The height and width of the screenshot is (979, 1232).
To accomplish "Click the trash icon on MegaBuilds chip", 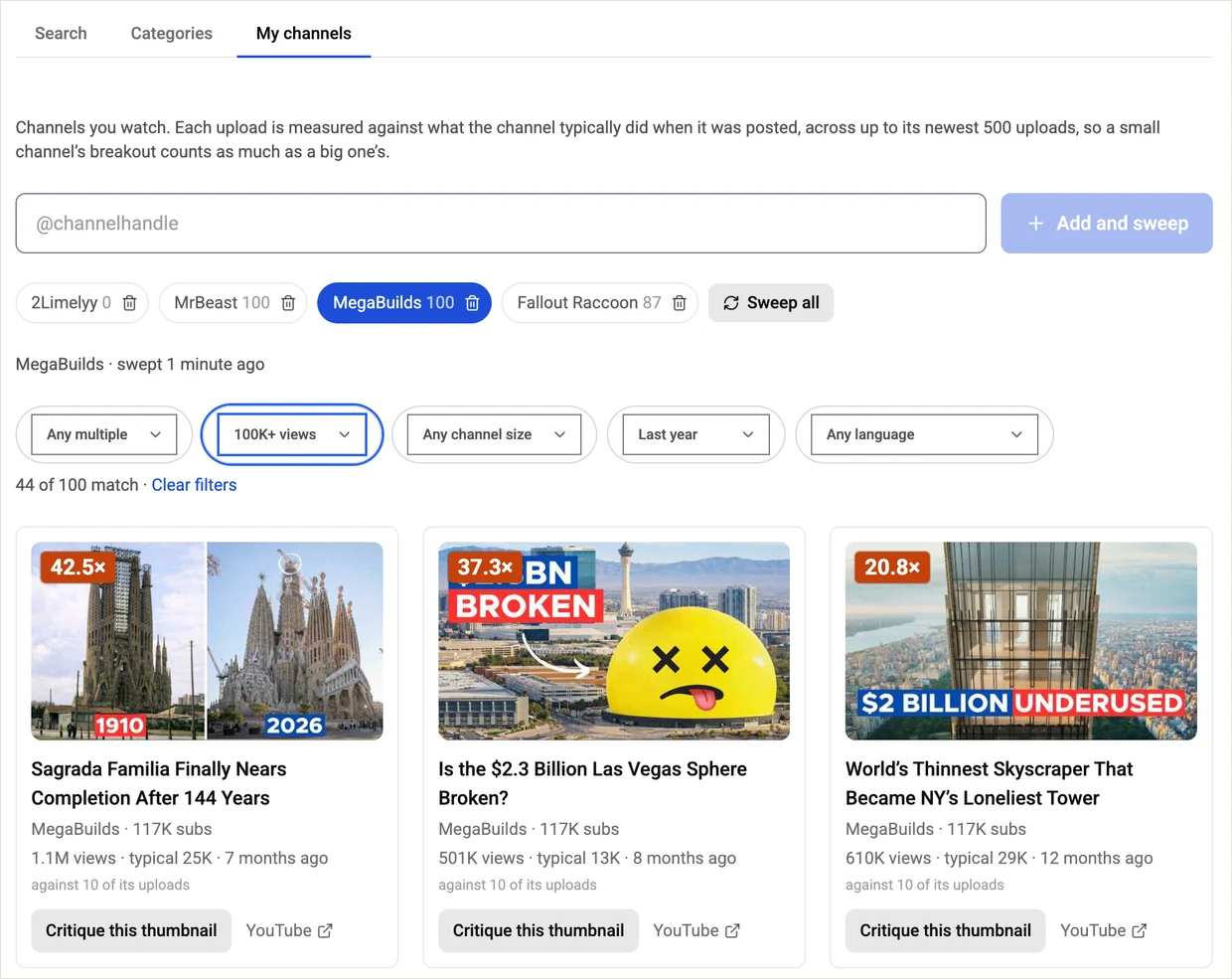I will (x=473, y=303).
